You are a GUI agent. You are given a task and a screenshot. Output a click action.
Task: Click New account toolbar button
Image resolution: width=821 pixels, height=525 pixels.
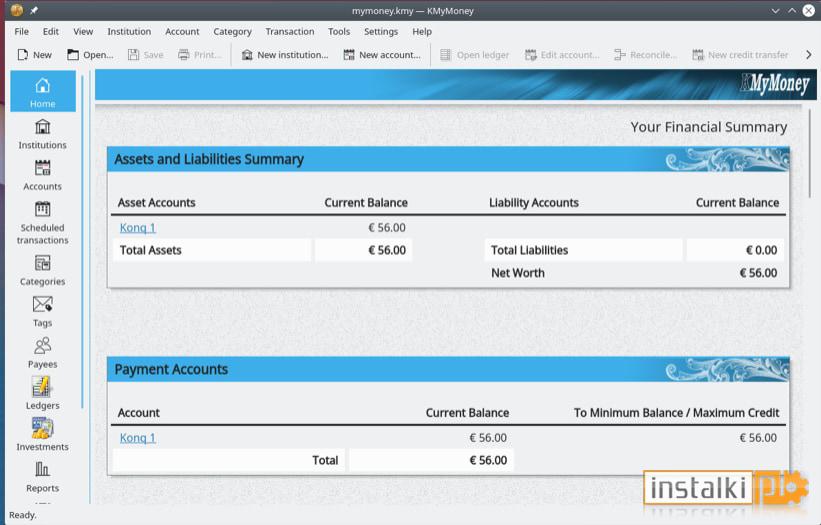382,54
